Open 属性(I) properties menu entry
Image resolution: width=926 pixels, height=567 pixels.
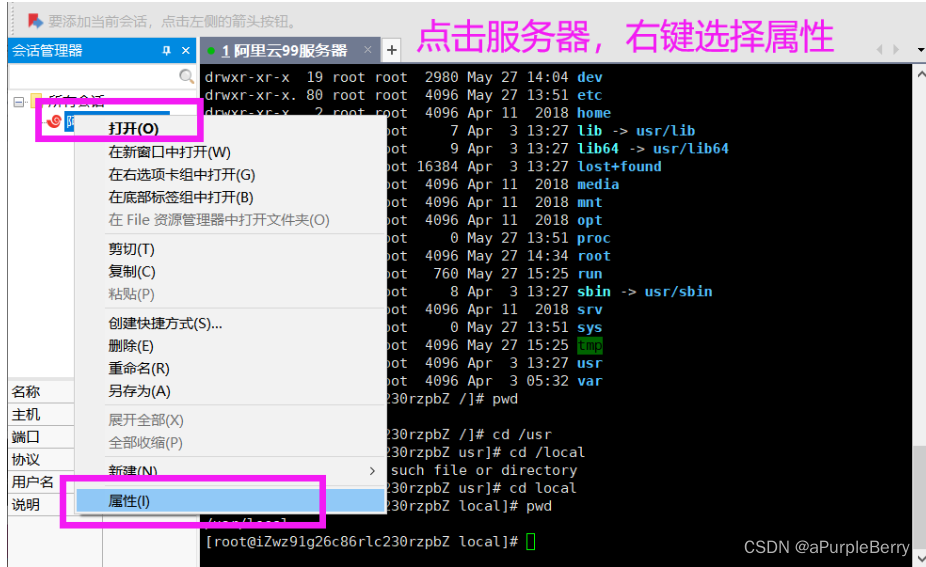pyautogui.click(x=230, y=501)
